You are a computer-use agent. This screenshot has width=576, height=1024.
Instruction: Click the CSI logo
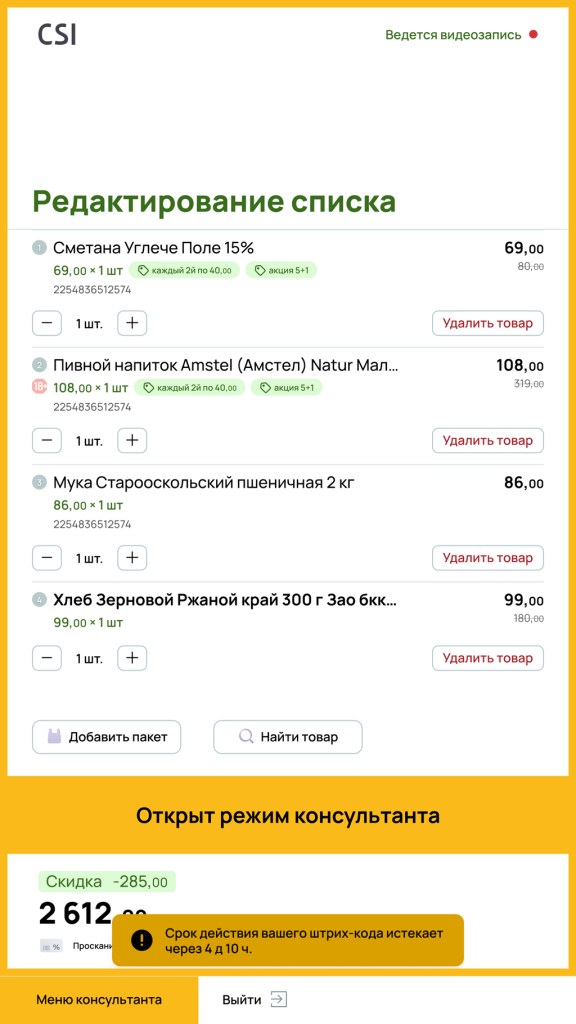point(57,34)
